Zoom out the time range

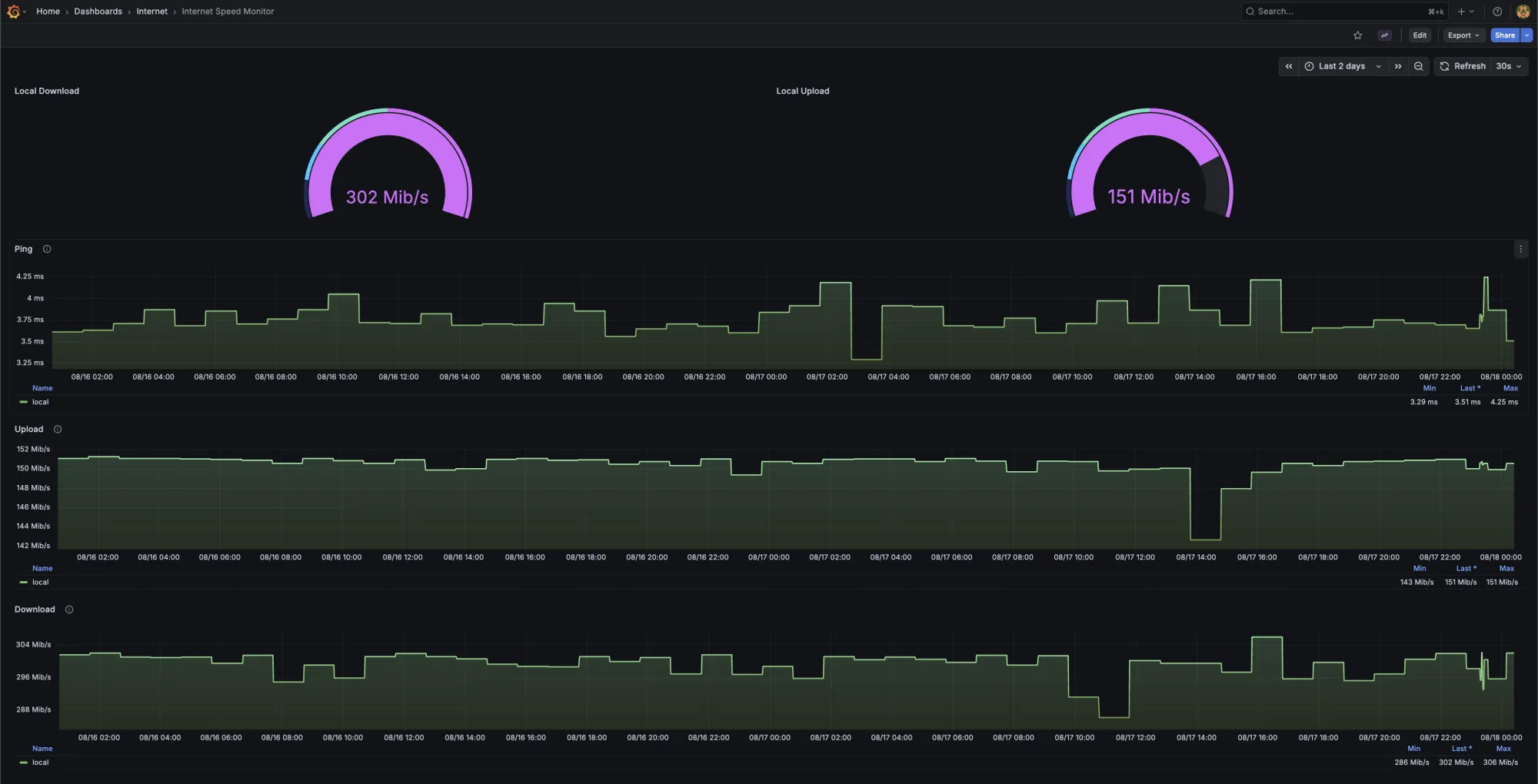pos(1418,66)
